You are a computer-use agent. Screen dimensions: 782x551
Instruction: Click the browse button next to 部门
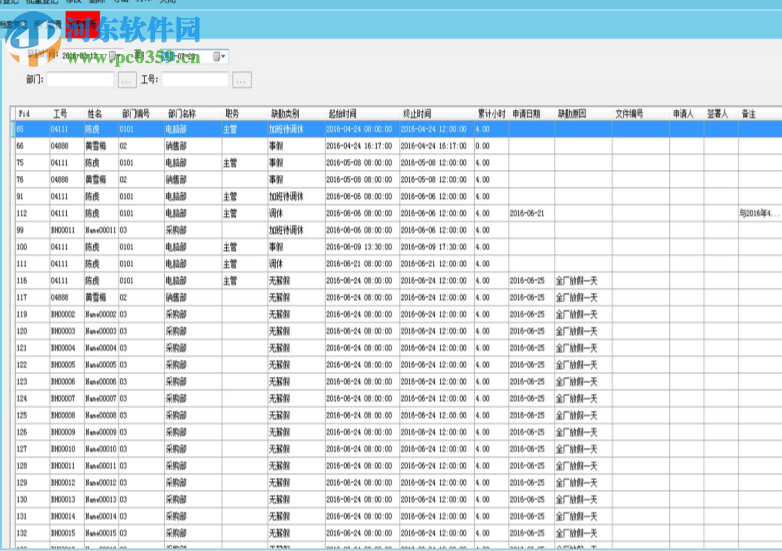click(x=127, y=80)
